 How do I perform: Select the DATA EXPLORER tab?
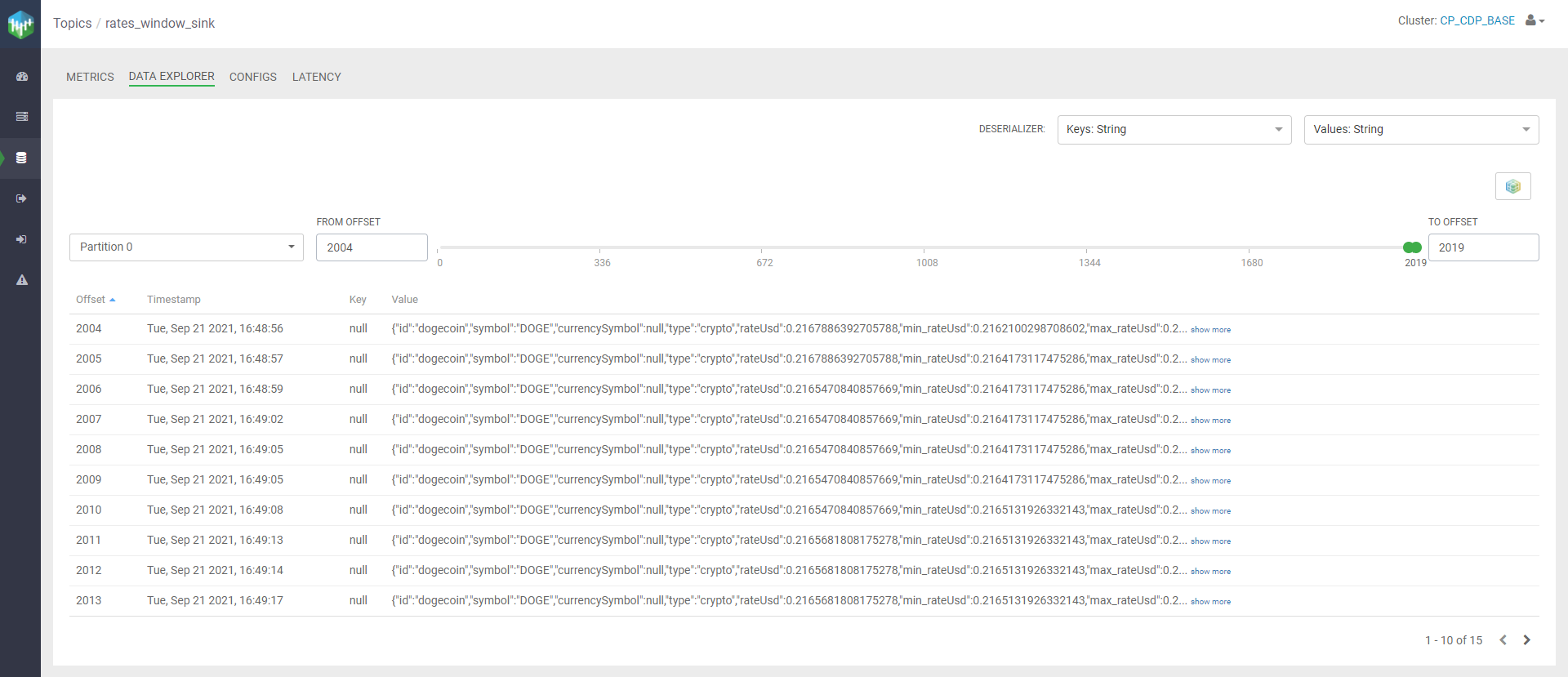point(171,76)
